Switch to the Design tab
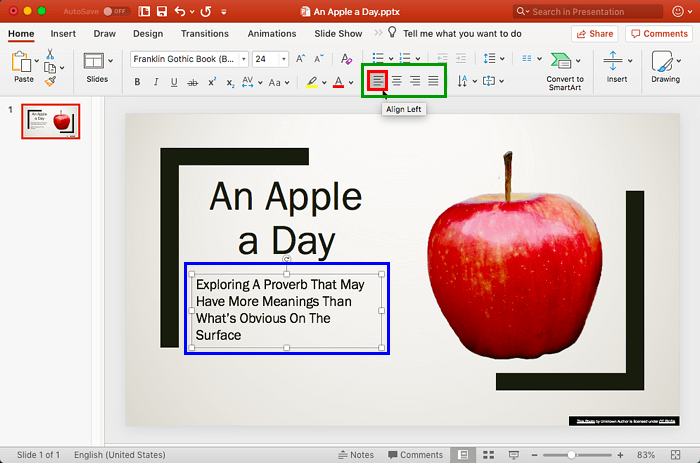The image size is (700, 463). point(148,33)
